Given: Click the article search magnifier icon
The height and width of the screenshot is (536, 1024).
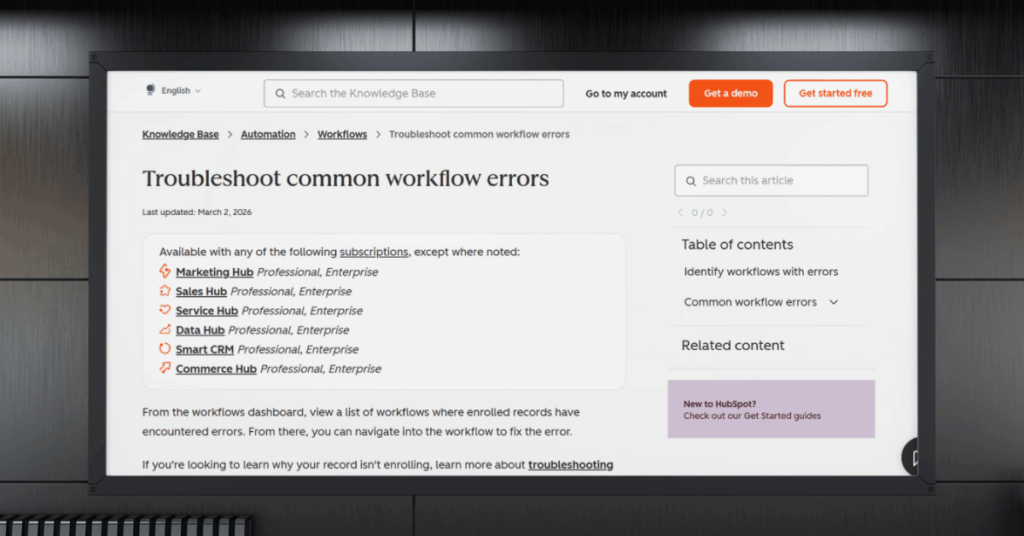Looking at the screenshot, I should [x=690, y=181].
